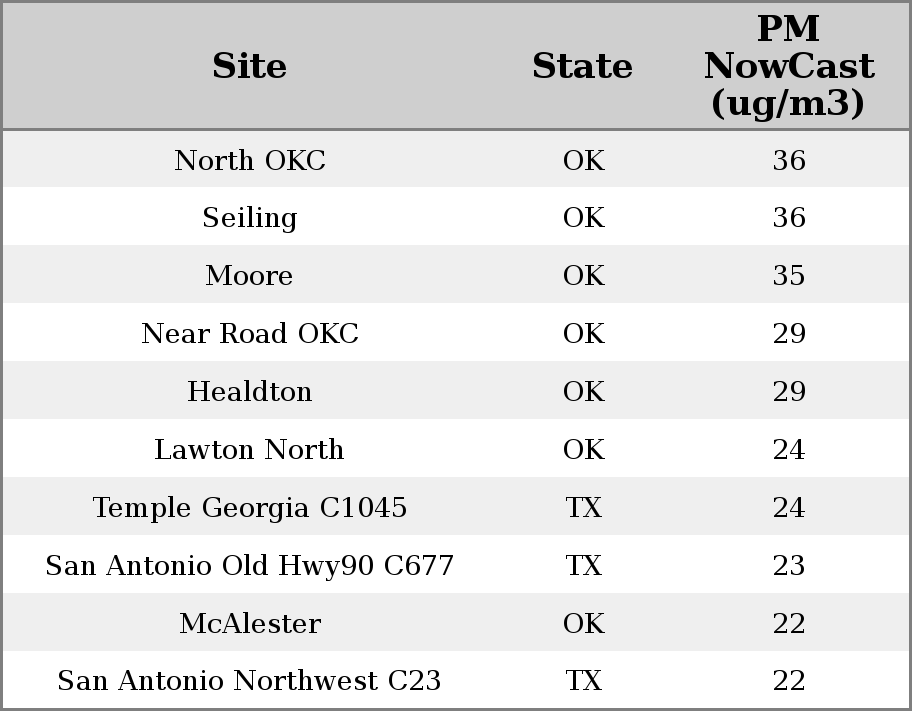Click the State column header
This screenshot has height=711, width=912.
(x=582, y=67)
